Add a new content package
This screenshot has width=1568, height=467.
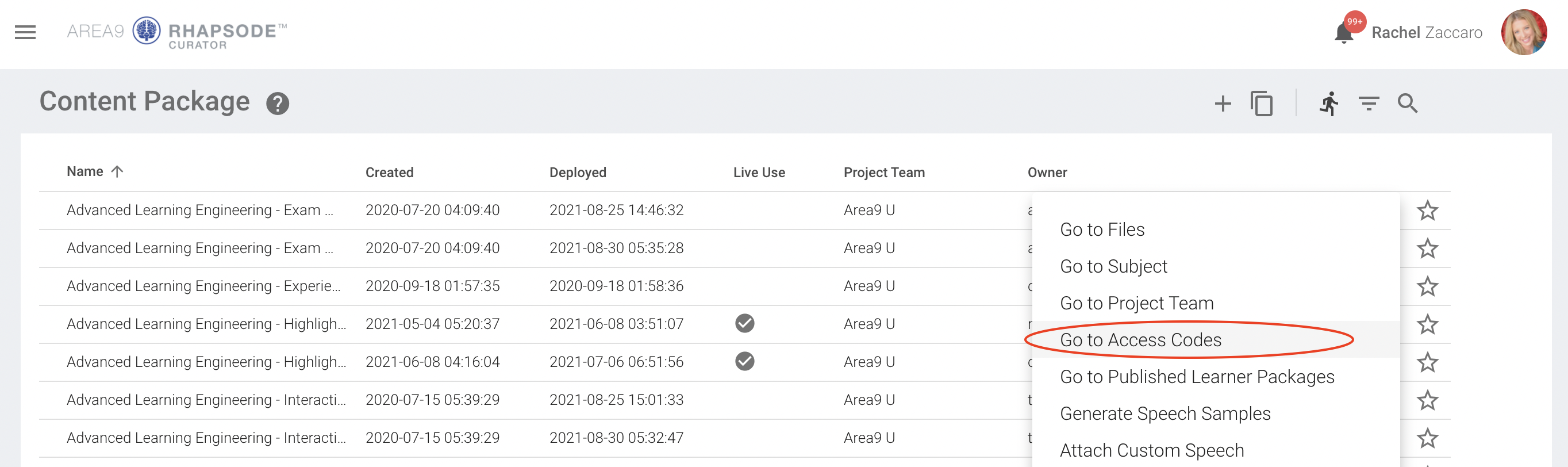(x=1222, y=104)
